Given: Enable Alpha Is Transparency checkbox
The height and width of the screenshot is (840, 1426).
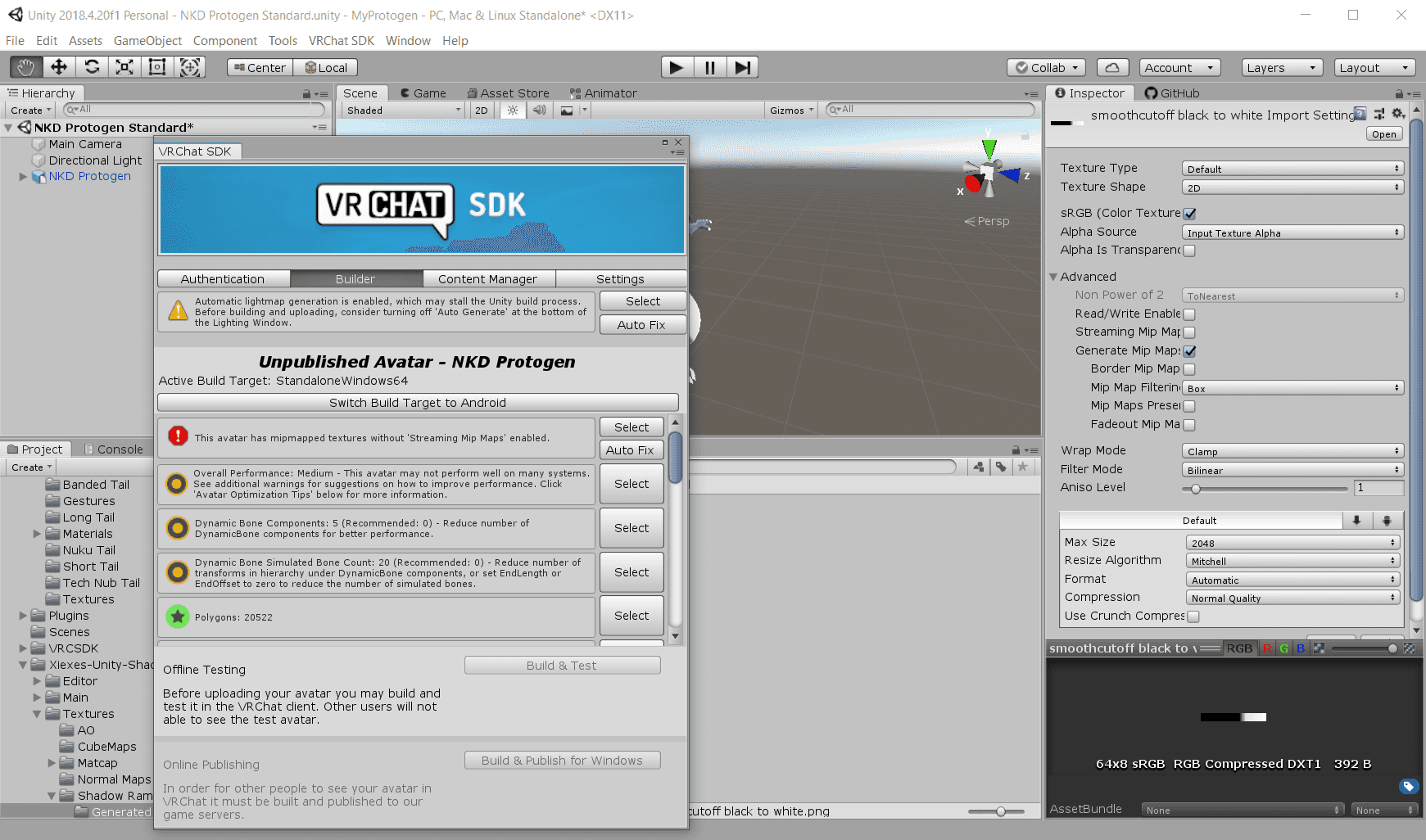Looking at the screenshot, I should click(1189, 251).
